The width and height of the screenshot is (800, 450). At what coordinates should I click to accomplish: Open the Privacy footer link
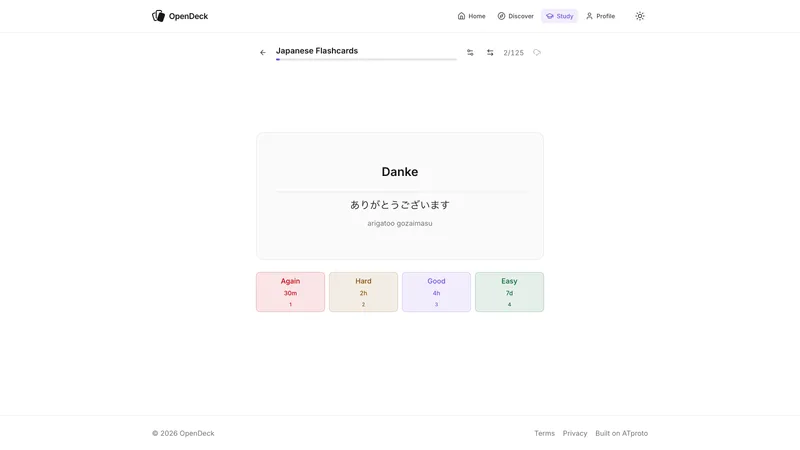point(575,433)
